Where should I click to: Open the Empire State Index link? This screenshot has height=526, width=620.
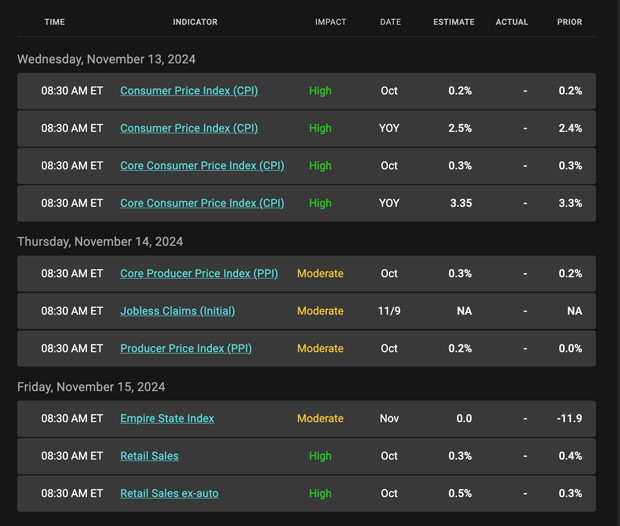coord(167,418)
